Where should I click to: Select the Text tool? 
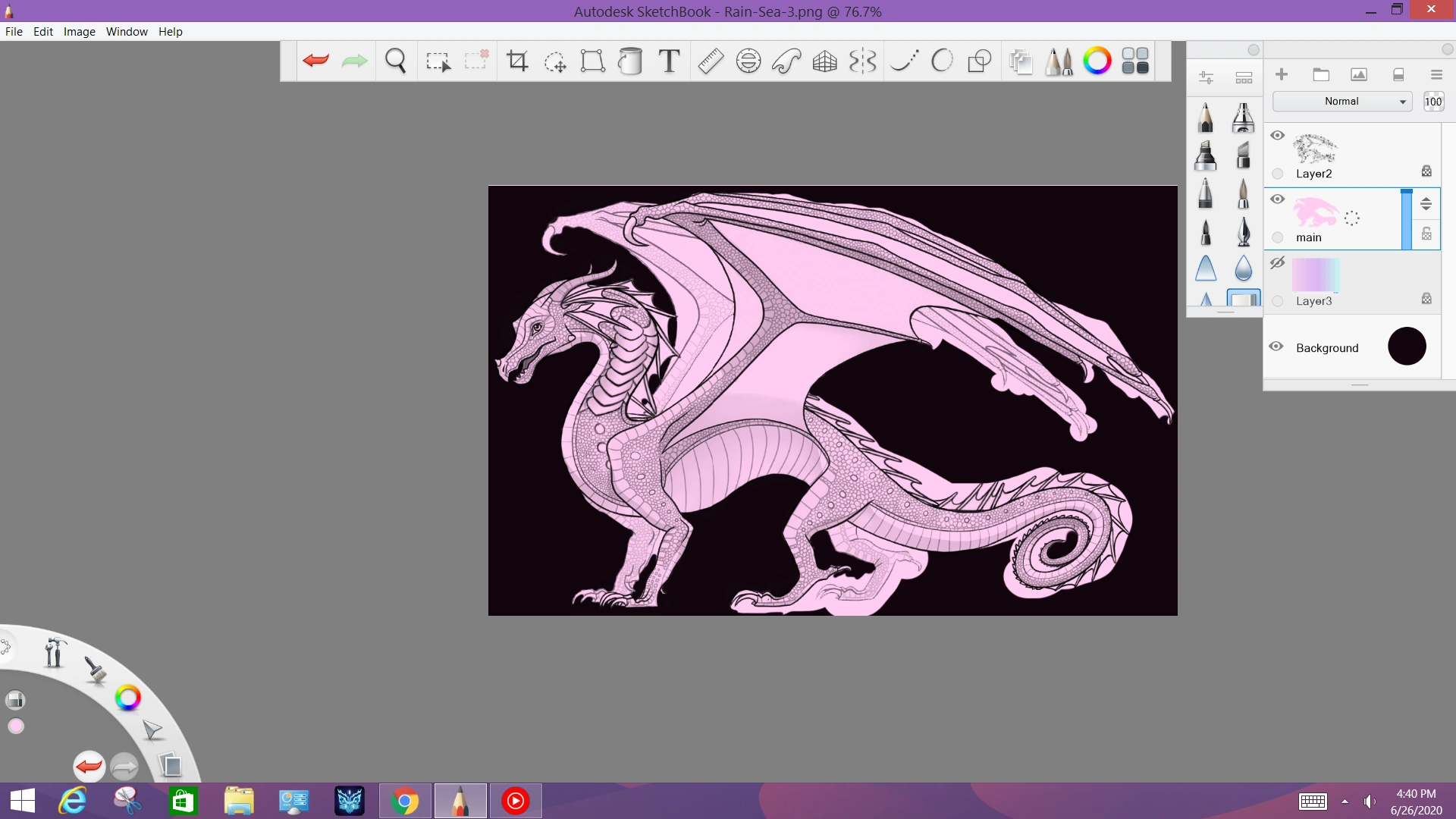(669, 61)
